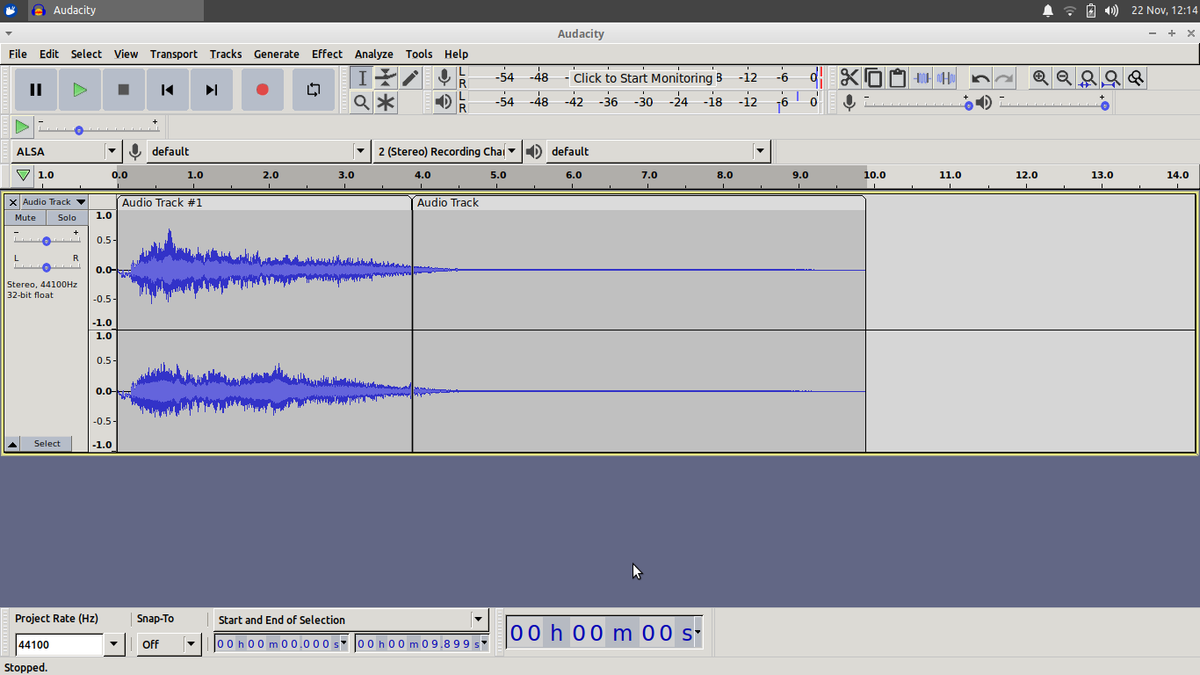Cut audio using the scissors icon
1200x675 pixels.
849,77
